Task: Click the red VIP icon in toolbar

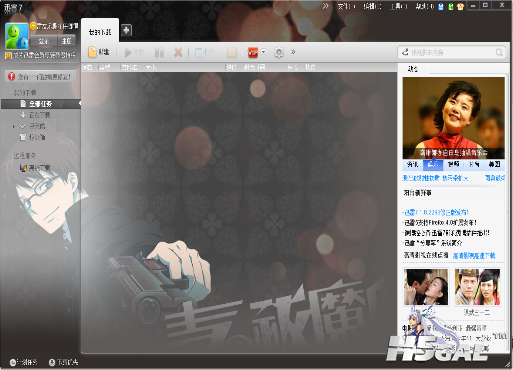Action: tap(253, 52)
